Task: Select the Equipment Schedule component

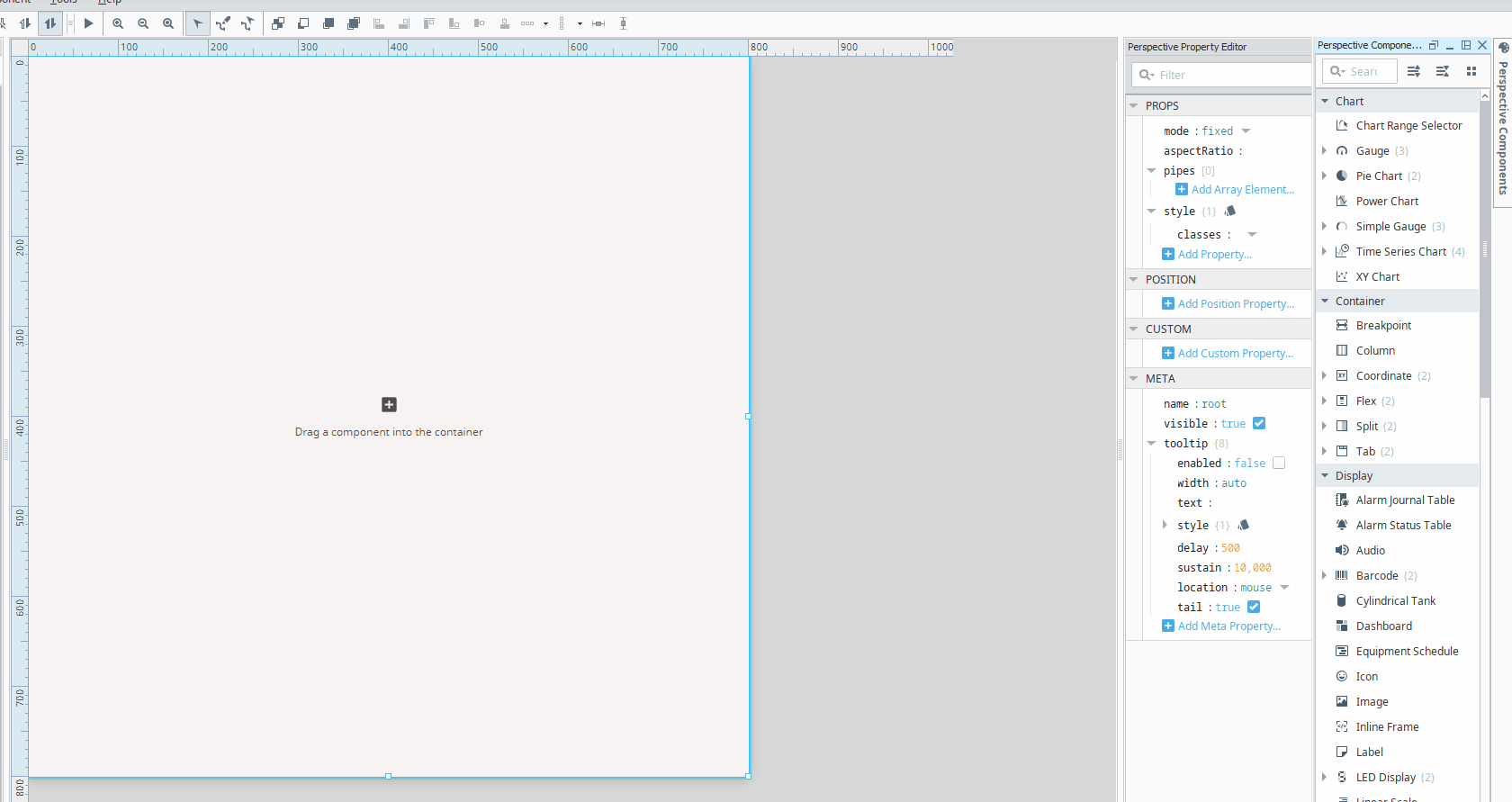Action: [1407, 652]
